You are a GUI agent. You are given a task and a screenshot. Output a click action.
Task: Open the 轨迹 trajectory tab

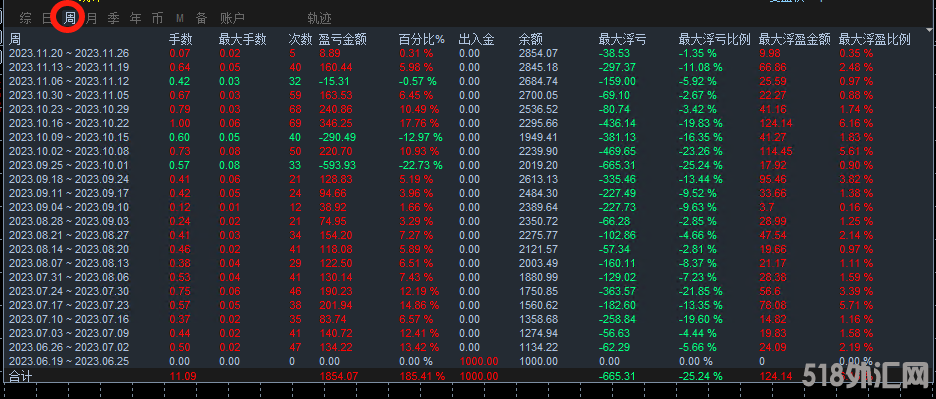319,19
